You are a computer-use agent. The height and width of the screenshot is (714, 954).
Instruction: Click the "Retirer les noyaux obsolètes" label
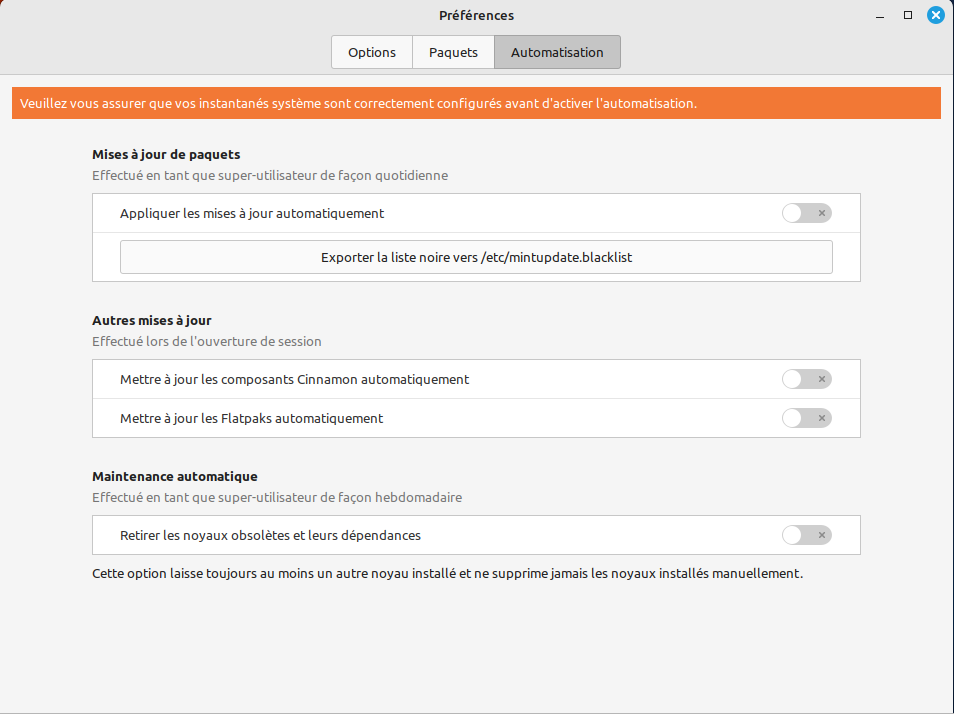click(270, 535)
